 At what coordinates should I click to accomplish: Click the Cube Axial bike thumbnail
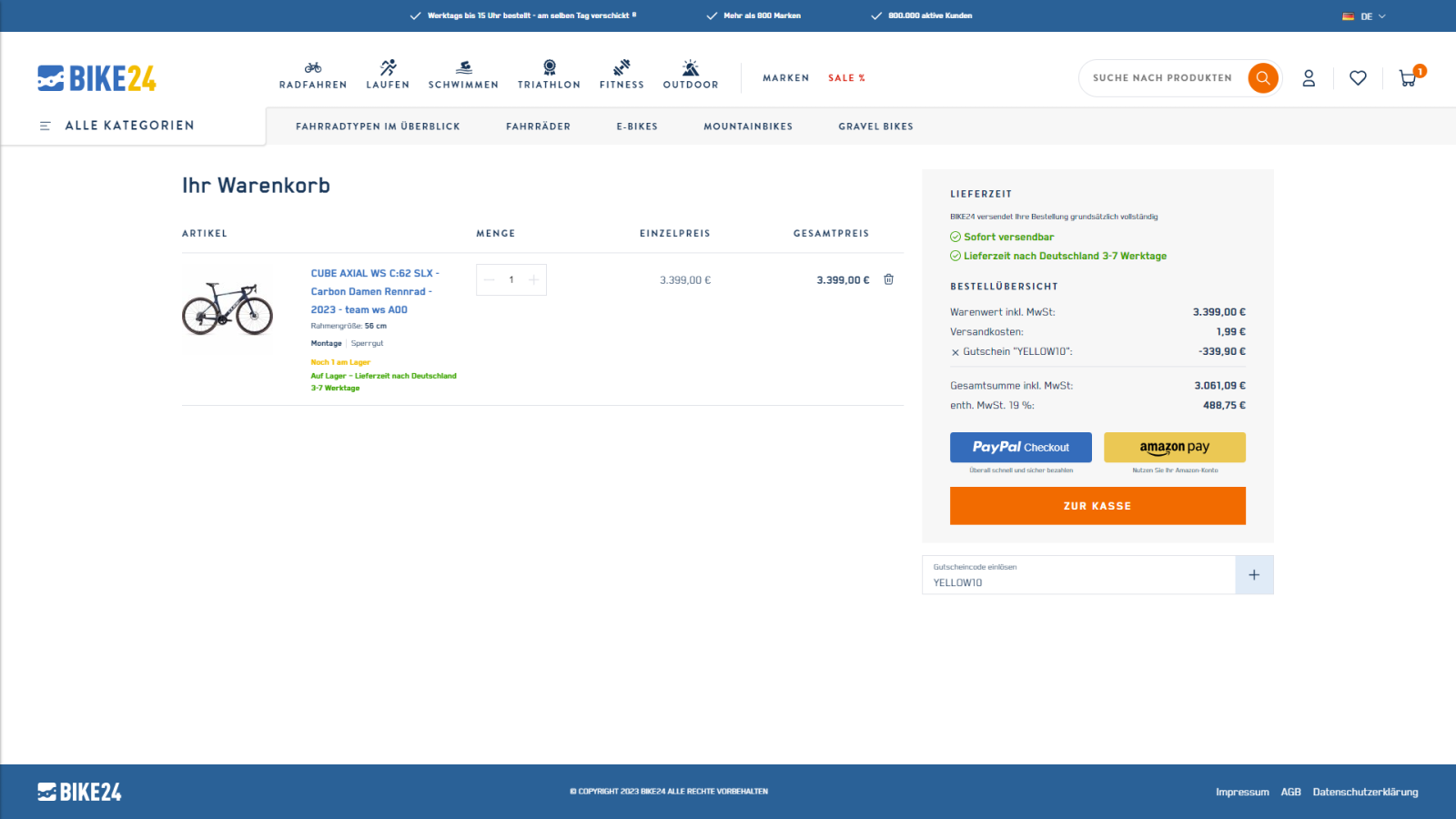point(227,308)
